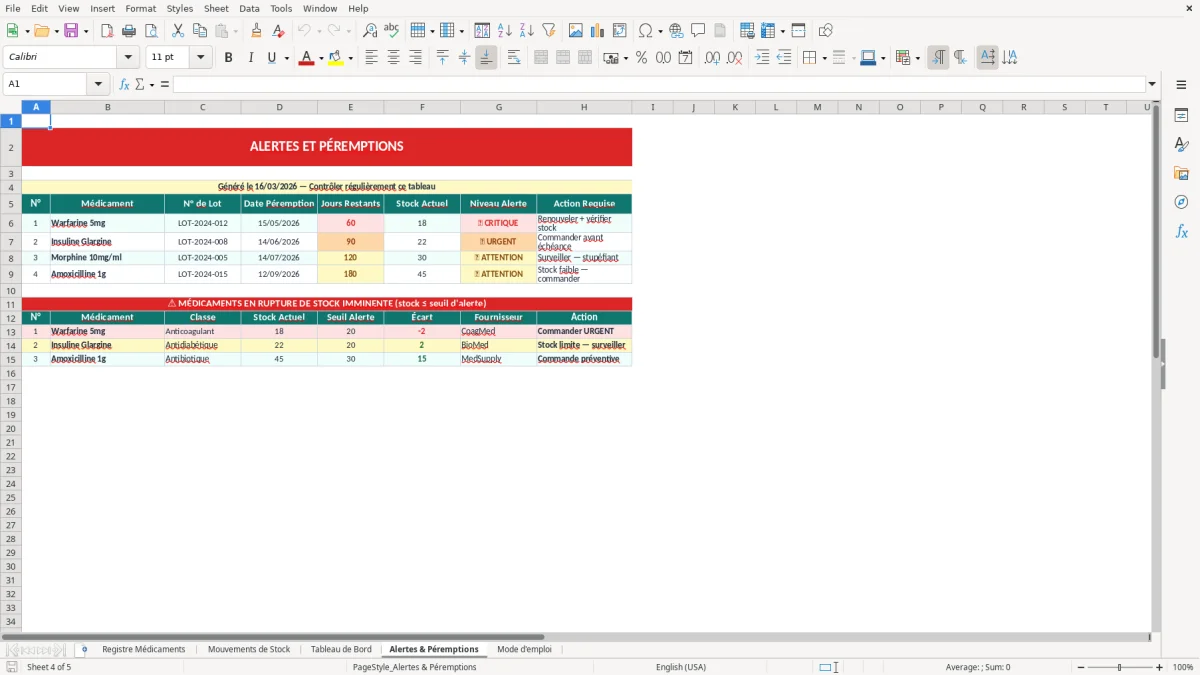Image resolution: width=1200 pixels, height=675 pixels.
Task: Click the sidebar settings menu button
Action: pyautogui.click(x=1181, y=87)
